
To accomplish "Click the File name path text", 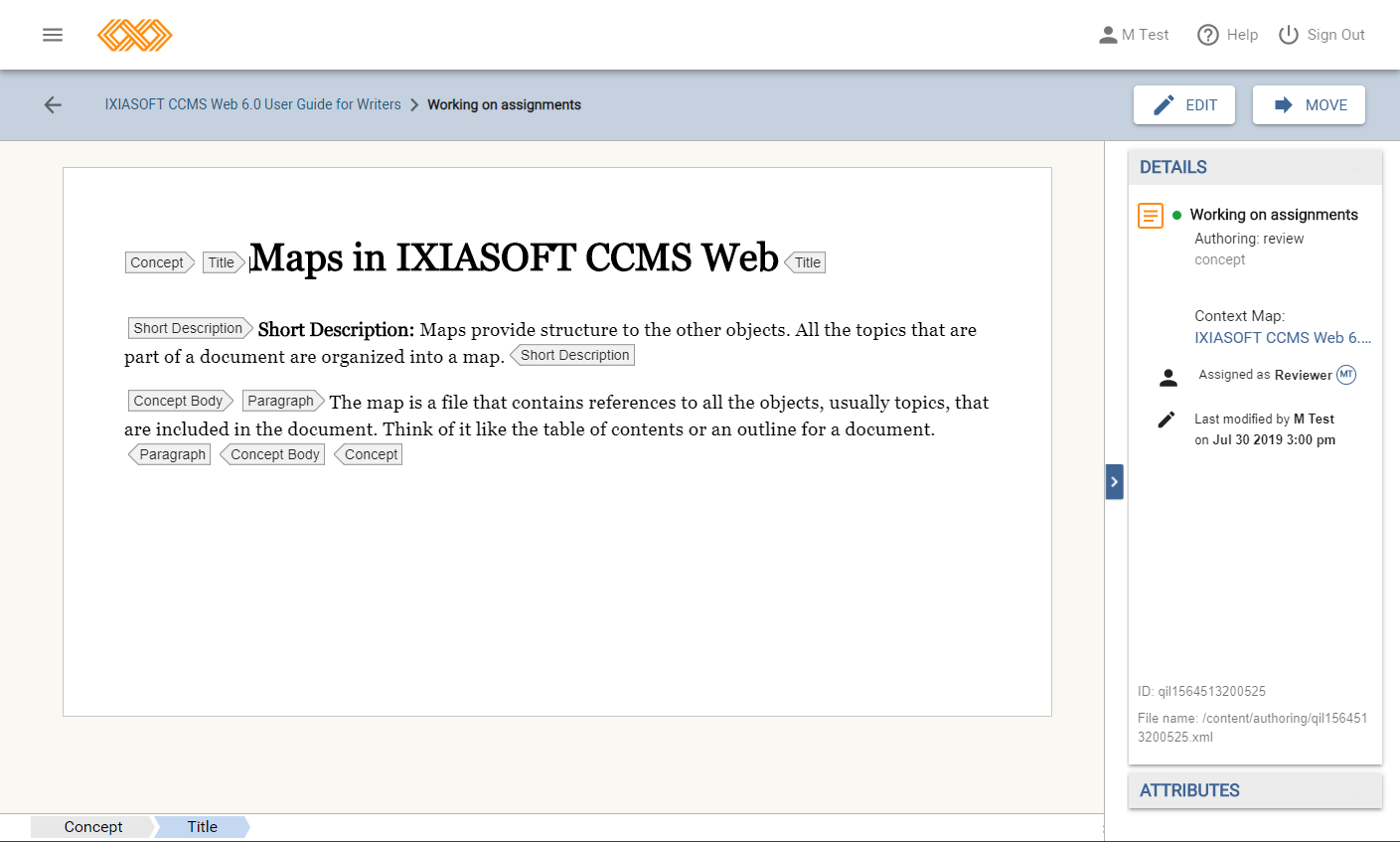I will coord(1253,728).
